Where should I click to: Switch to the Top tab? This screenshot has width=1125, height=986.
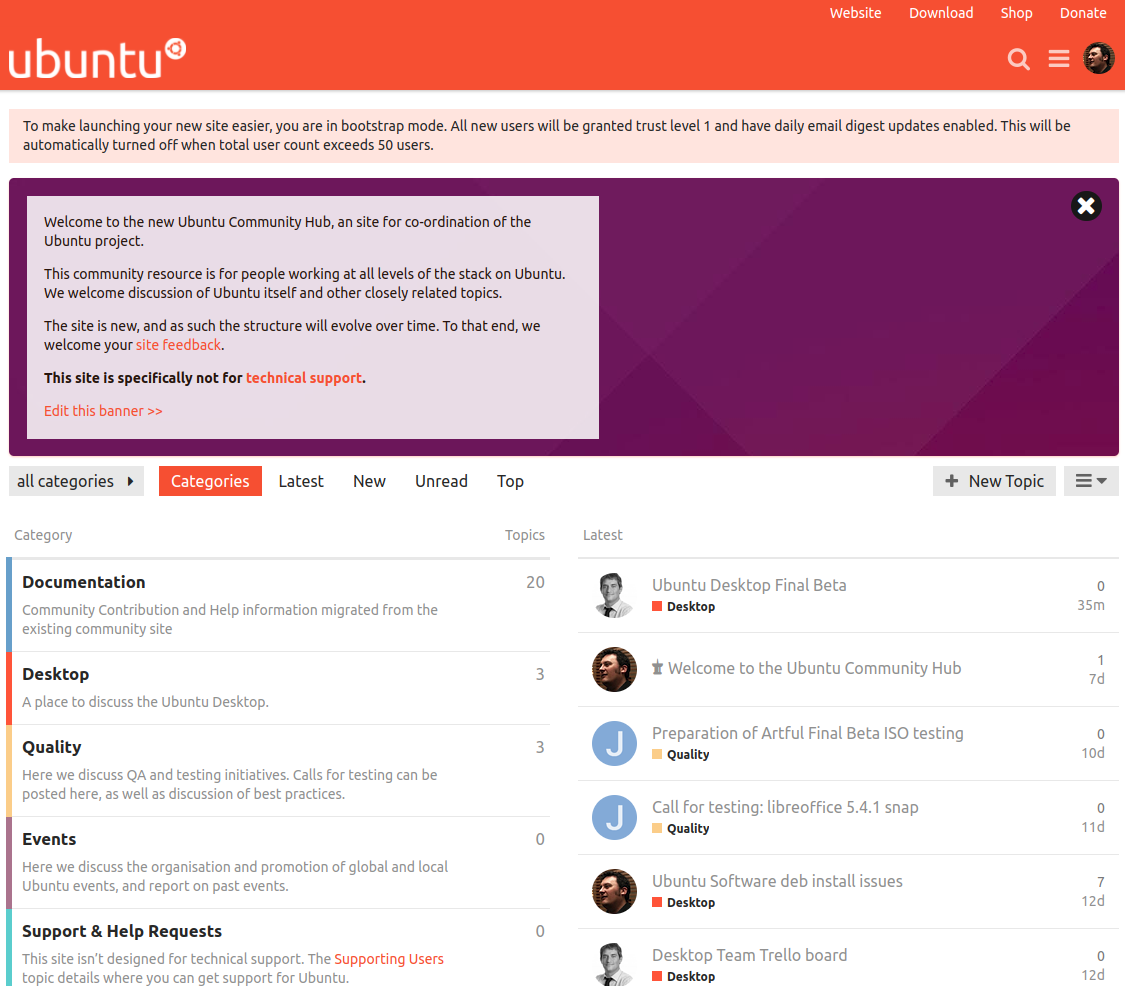click(x=510, y=481)
